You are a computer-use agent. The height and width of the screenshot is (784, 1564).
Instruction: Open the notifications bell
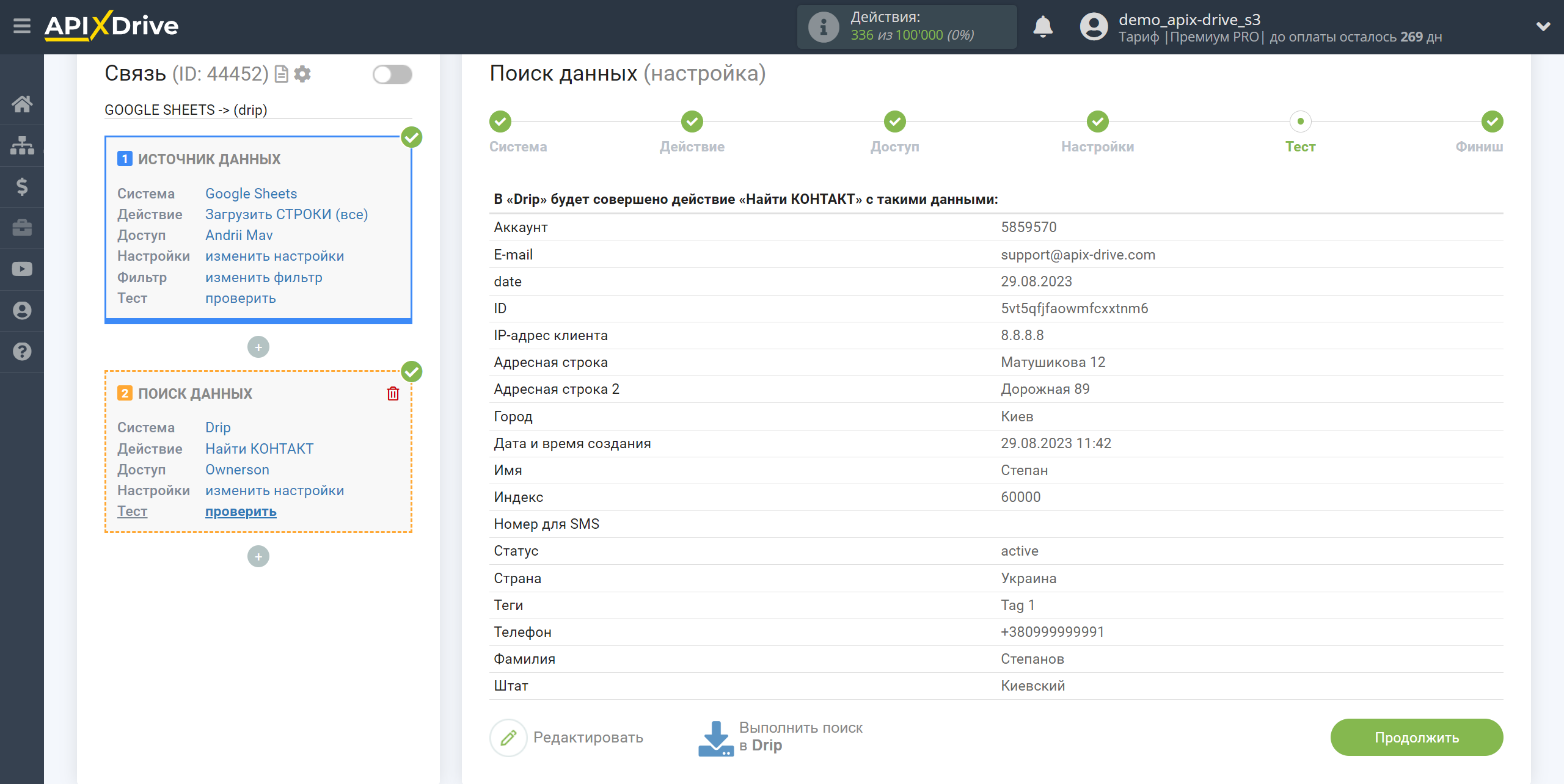(x=1043, y=27)
